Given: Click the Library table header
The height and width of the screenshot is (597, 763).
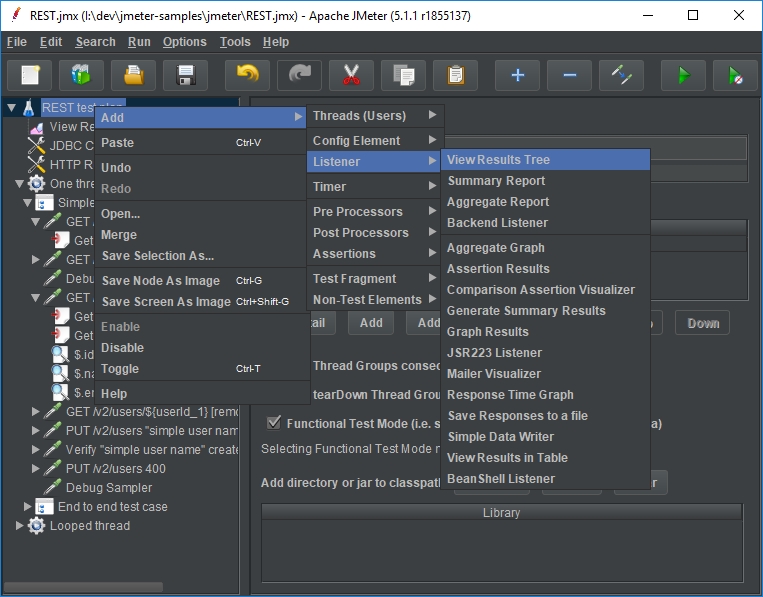Looking at the screenshot, I should click(501, 513).
